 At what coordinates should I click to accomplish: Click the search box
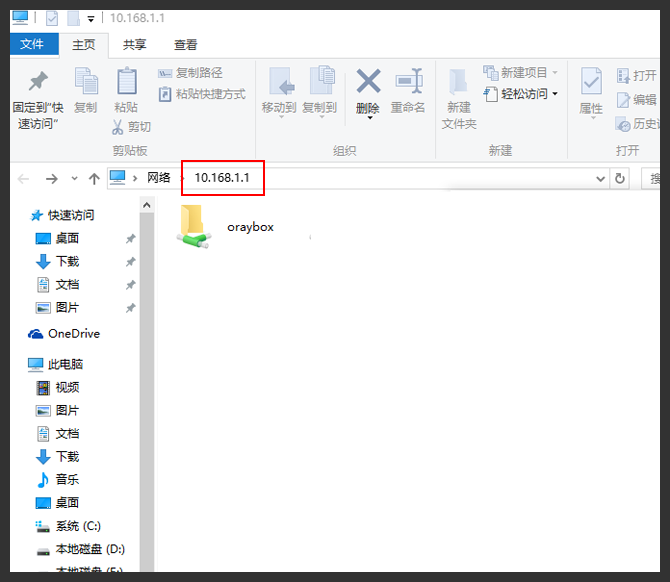pyautogui.click(x=651, y=179)
